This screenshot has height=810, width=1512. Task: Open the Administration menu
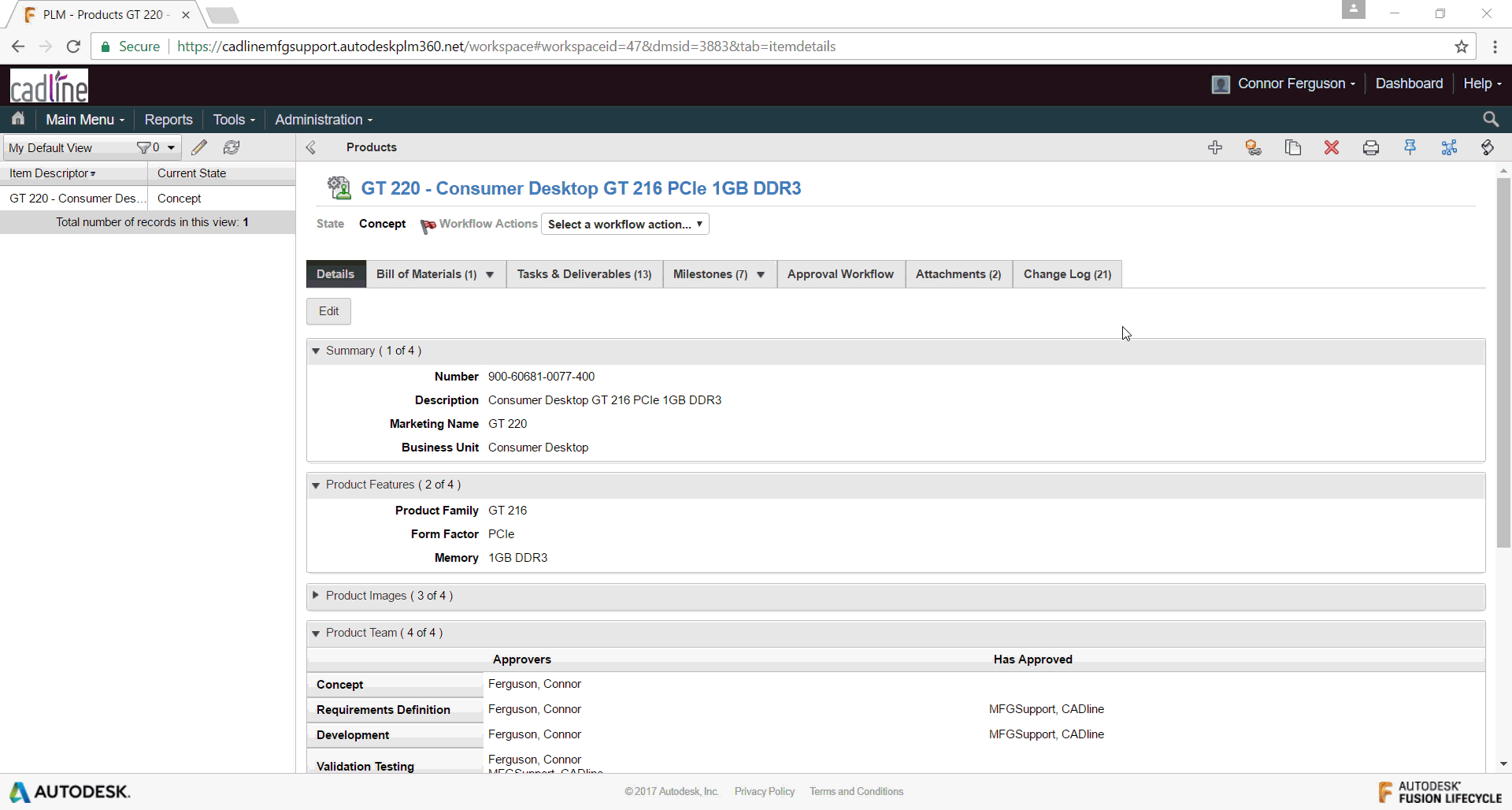click(x=324, y=119)
